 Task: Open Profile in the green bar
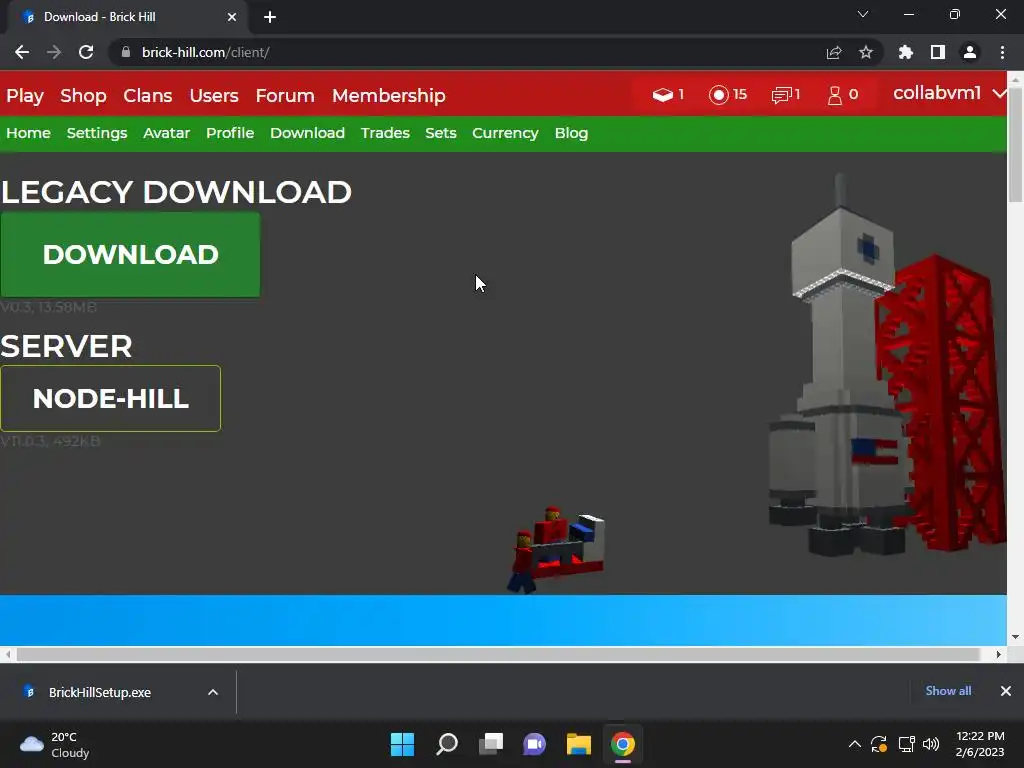(x=230, y=133)
